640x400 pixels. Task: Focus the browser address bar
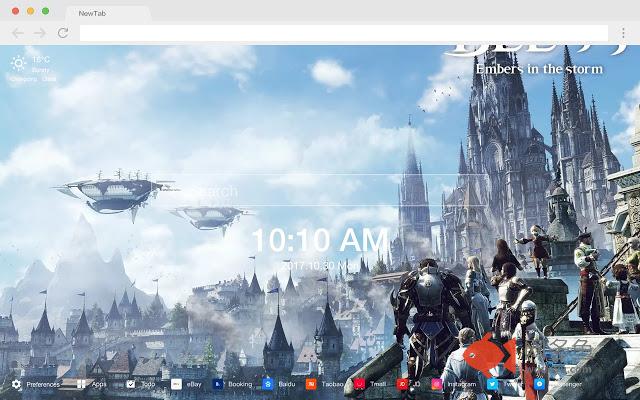click(344, 33)
